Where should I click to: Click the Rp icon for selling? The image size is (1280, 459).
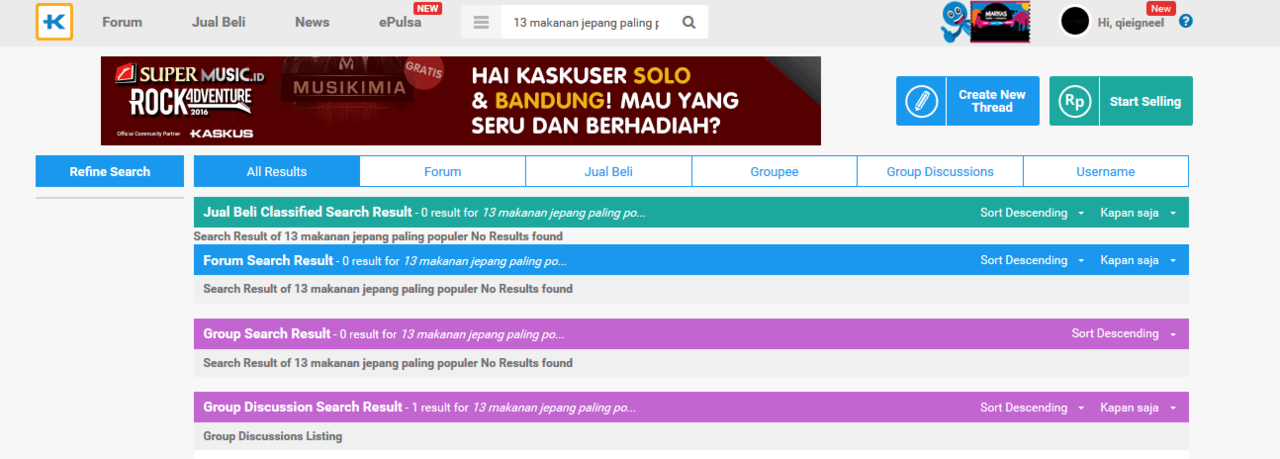1074,101
